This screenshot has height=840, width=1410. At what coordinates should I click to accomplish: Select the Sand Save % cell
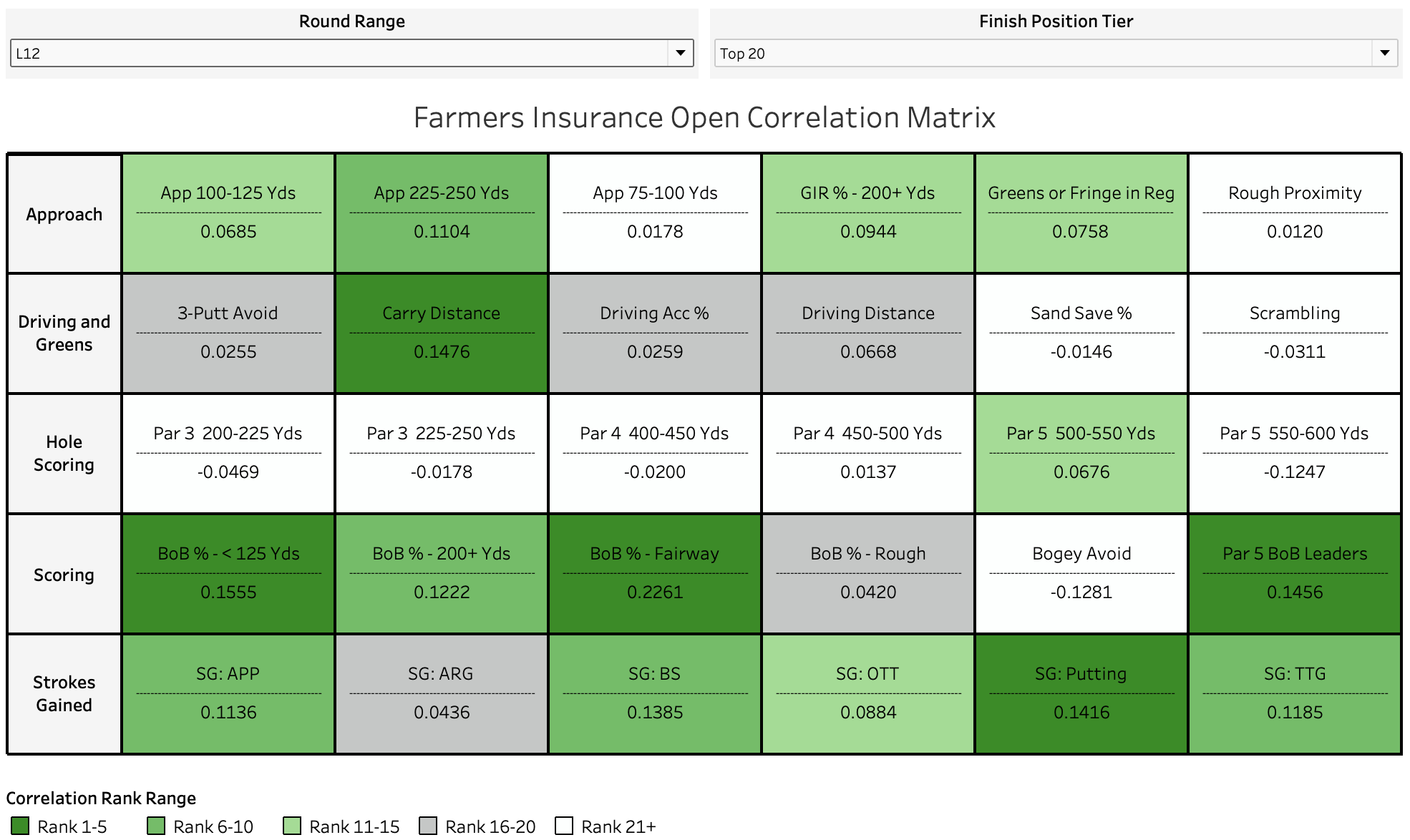coord(1081,333)
